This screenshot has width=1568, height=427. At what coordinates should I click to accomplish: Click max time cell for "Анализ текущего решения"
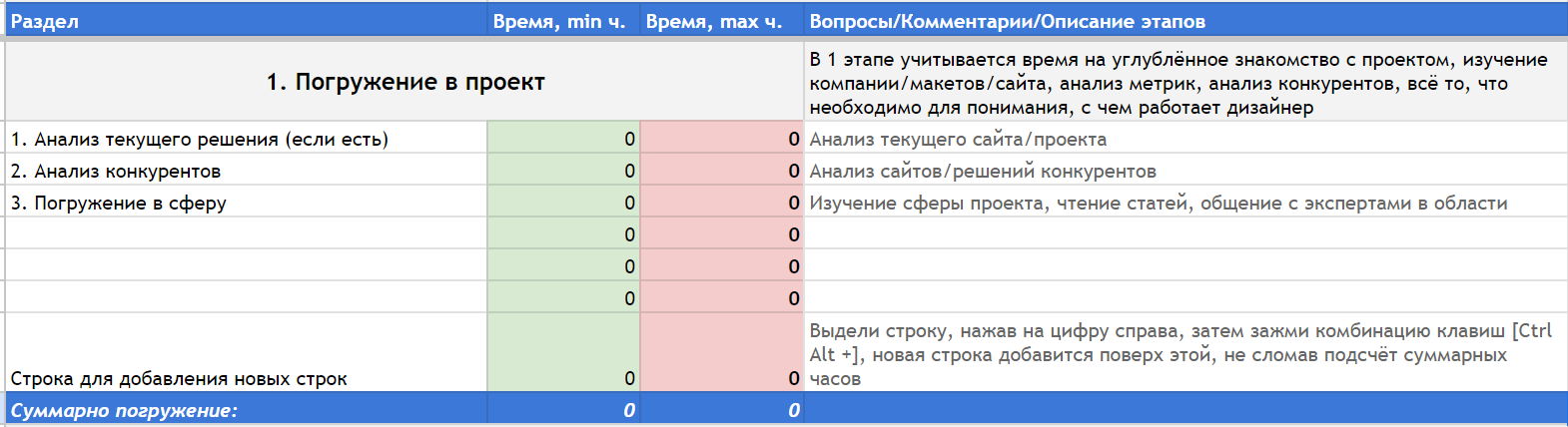[x=721, y=139]
